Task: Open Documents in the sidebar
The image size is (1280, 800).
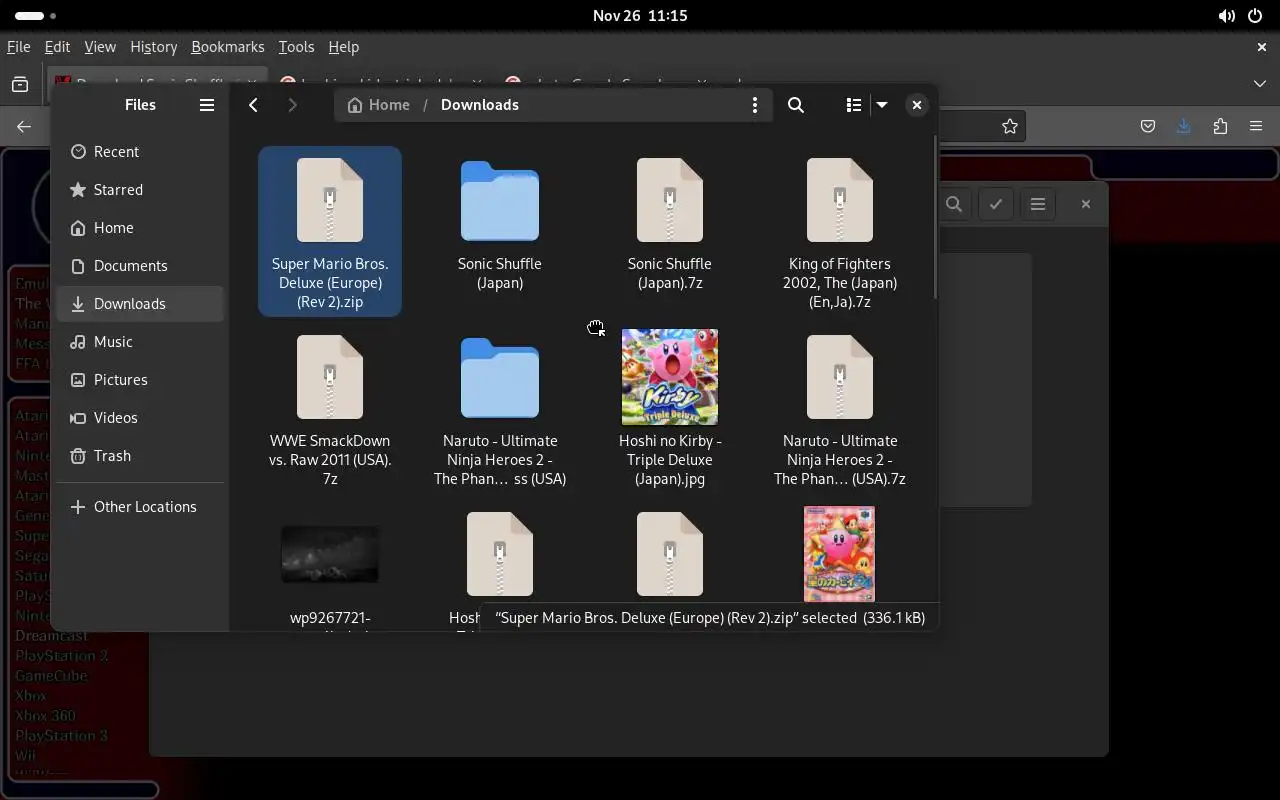Action: pyautogui.click(x=140, y=266)
